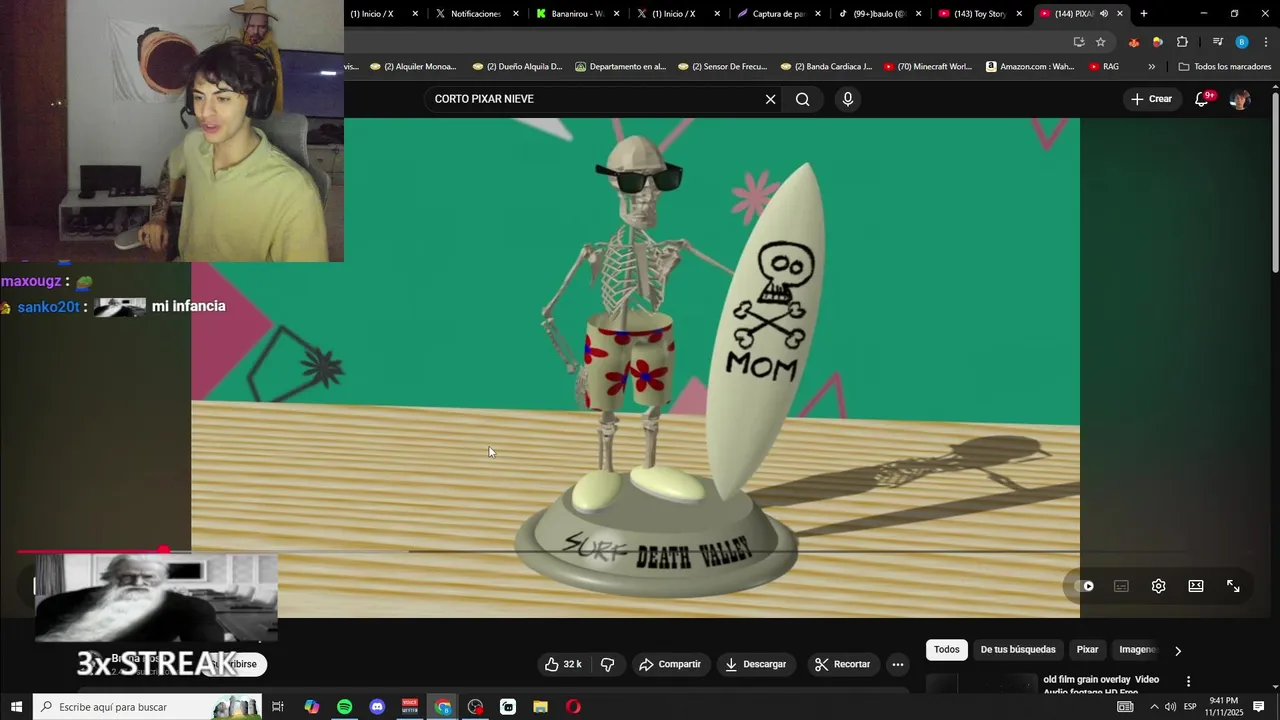Open the old film grain overlay video title
The image size is (1280, 720).
1101,685
